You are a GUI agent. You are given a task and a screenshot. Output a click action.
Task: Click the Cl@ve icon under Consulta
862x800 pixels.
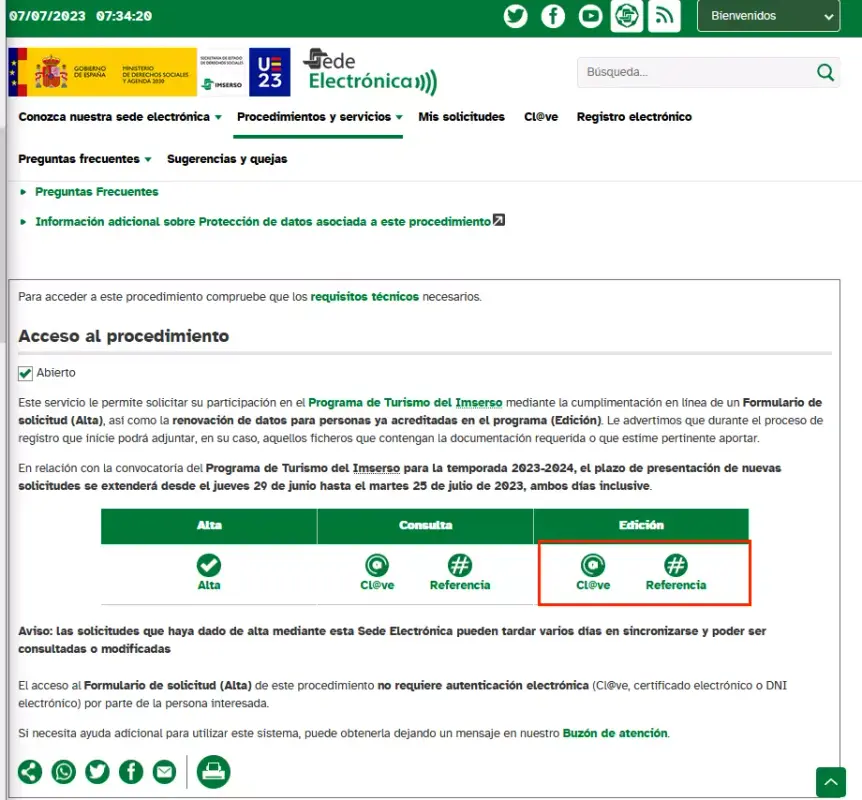click(x=377, y=565)
